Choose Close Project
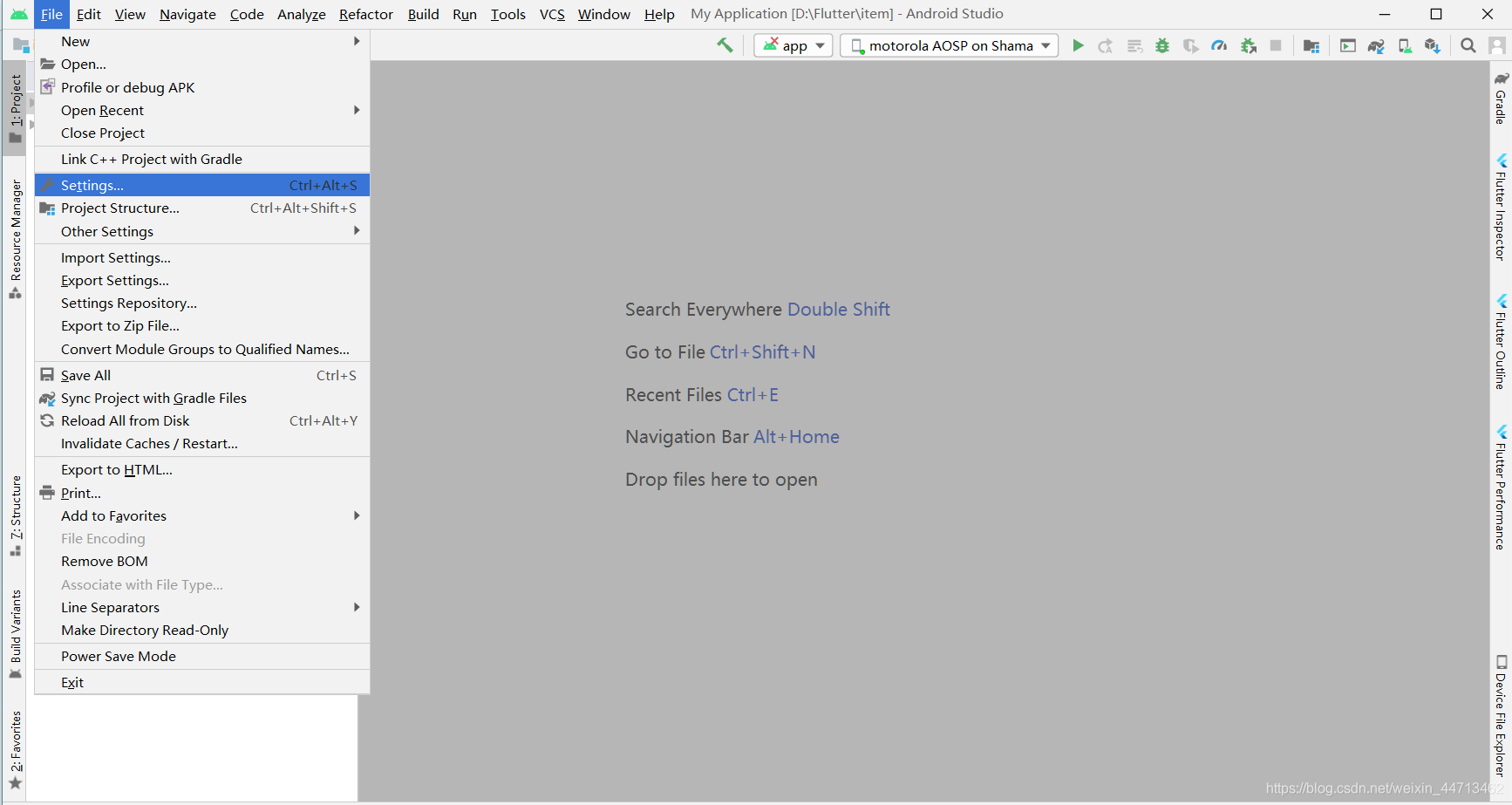The image size is (1512, 805). (202, 133)
